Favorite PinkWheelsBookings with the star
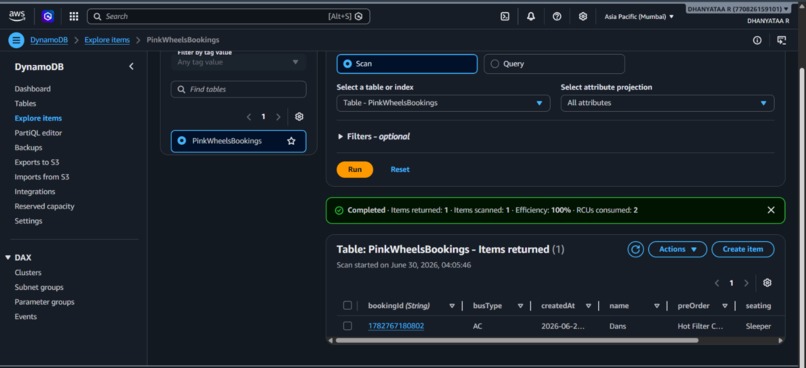The height and width of the screenshot is (368, 806). click(291, 141)
